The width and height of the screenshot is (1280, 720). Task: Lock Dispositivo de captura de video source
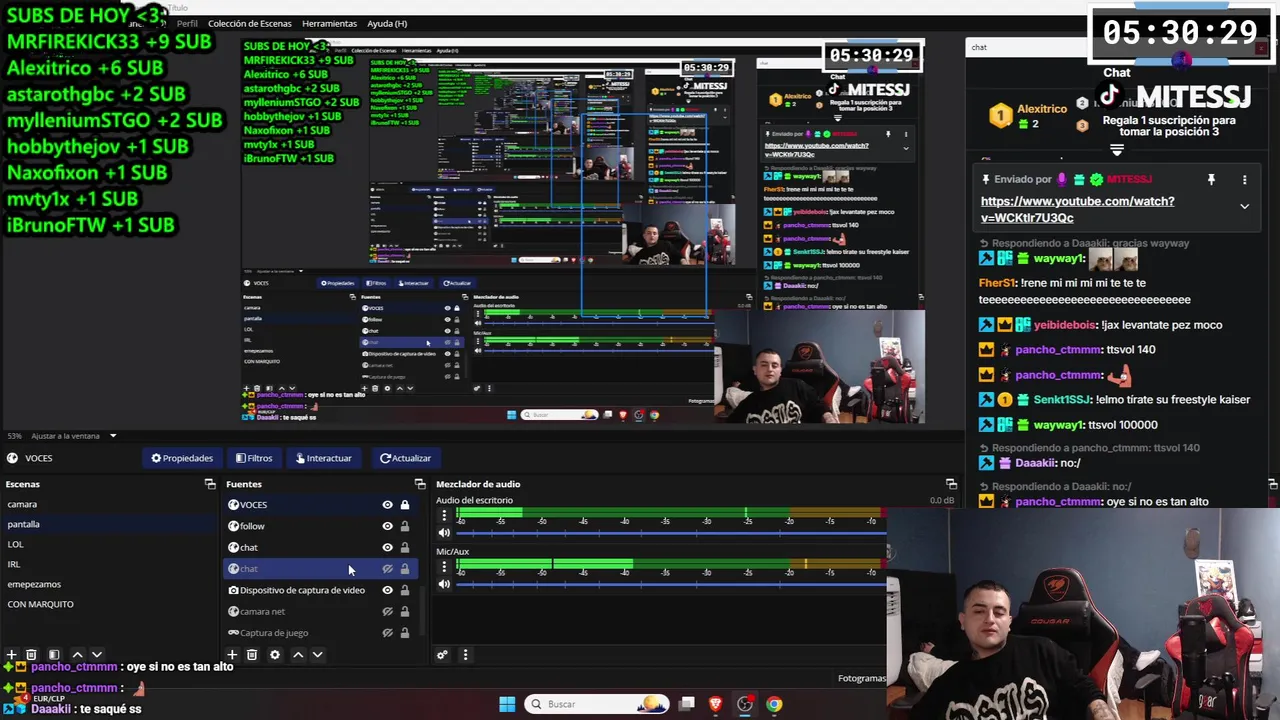click(x=405, y=590)
